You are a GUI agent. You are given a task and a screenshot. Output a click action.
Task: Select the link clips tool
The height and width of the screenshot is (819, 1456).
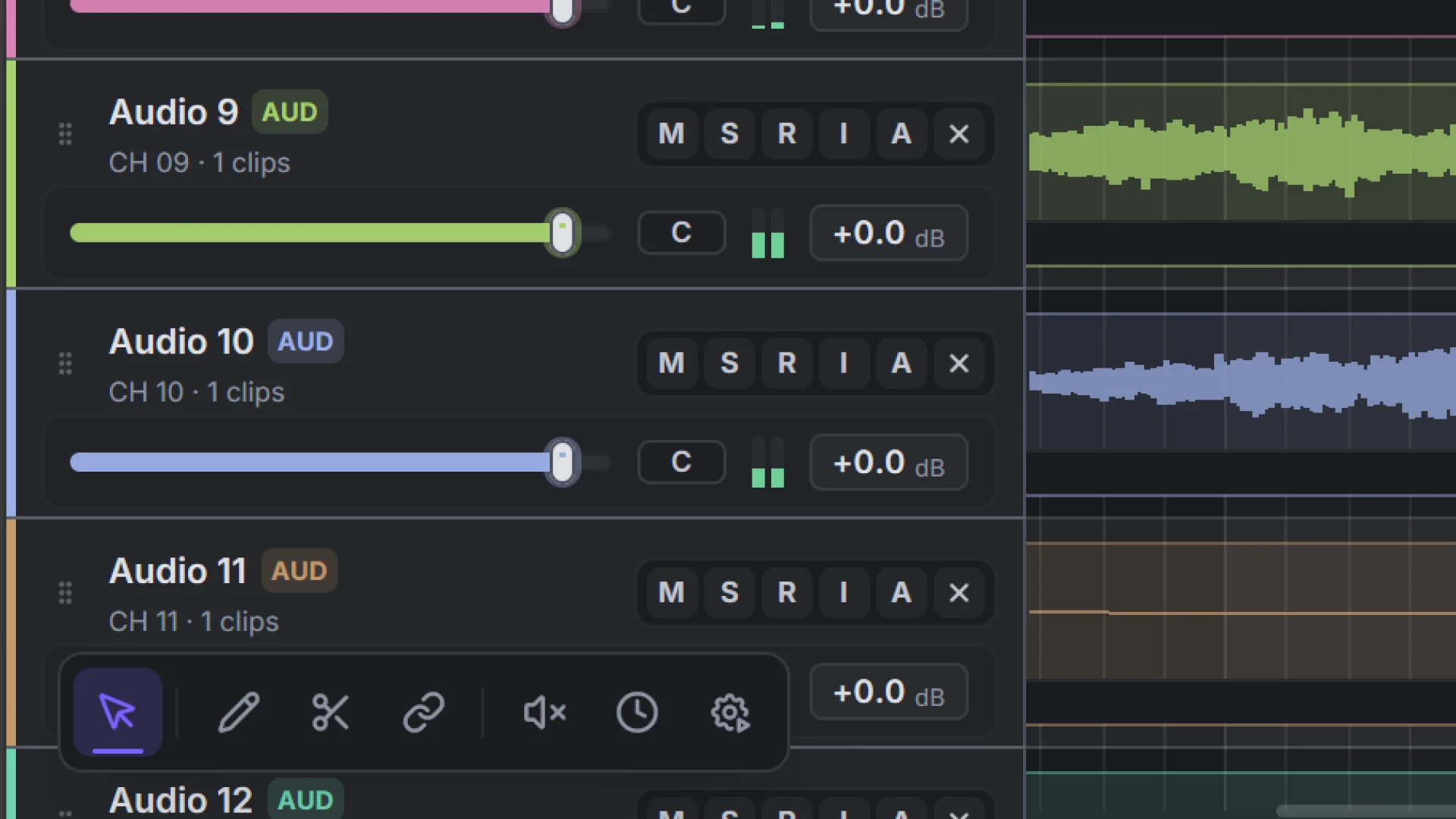pos(423,711)
